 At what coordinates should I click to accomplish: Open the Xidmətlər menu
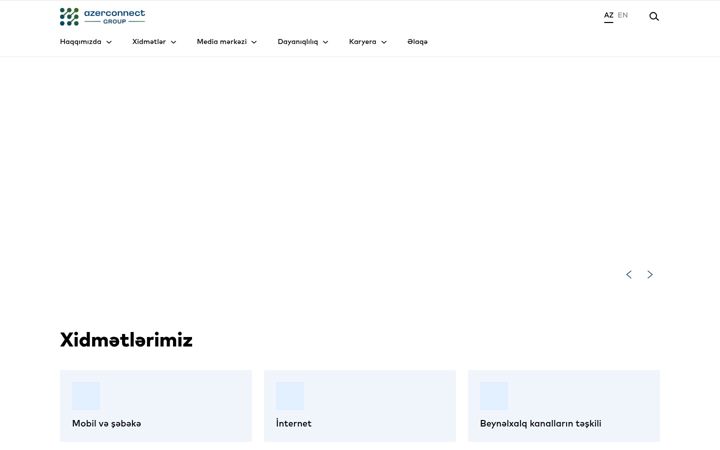(x=149, y=42)
